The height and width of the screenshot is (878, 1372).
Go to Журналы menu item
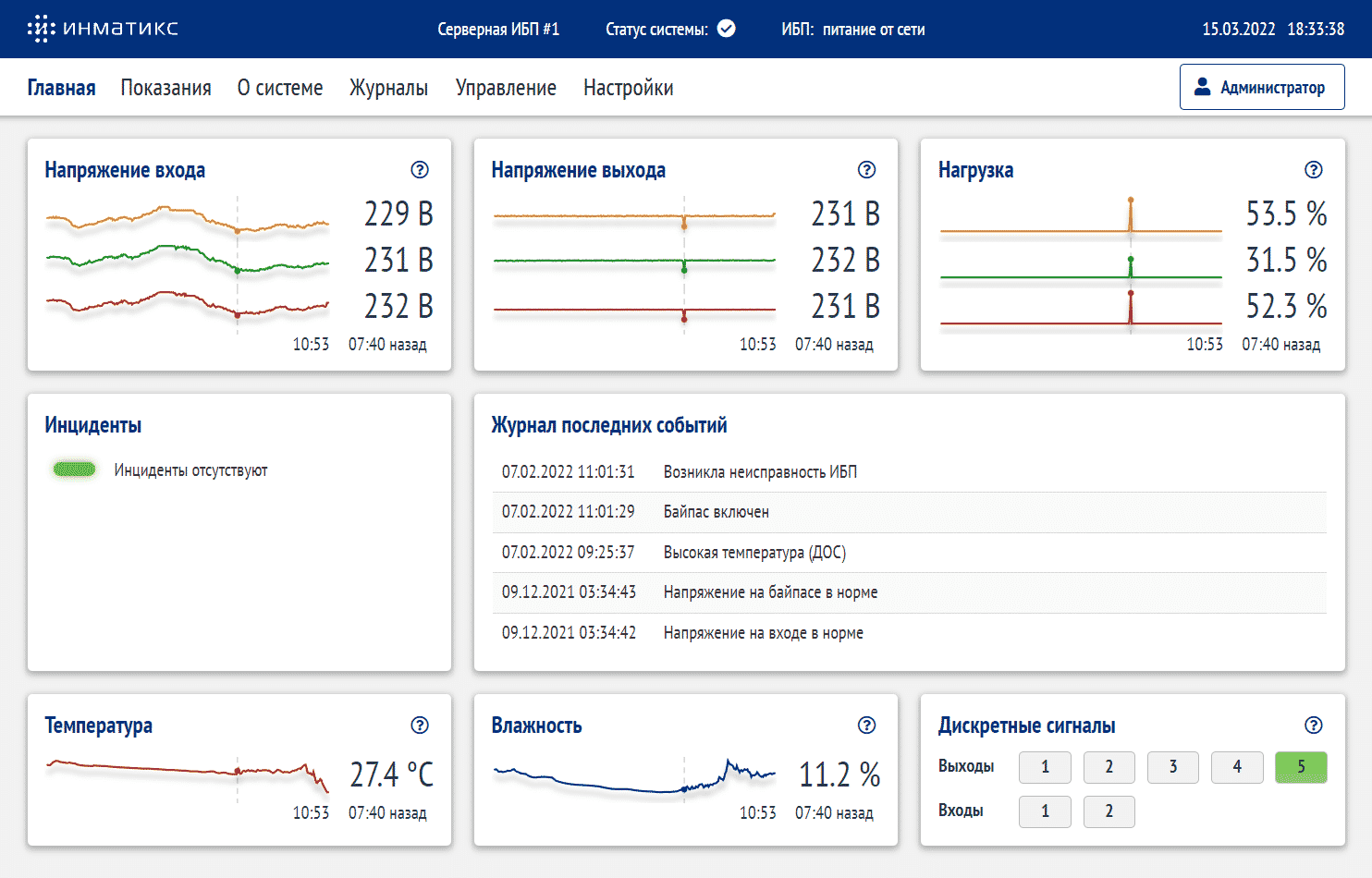tap(388, 88)
